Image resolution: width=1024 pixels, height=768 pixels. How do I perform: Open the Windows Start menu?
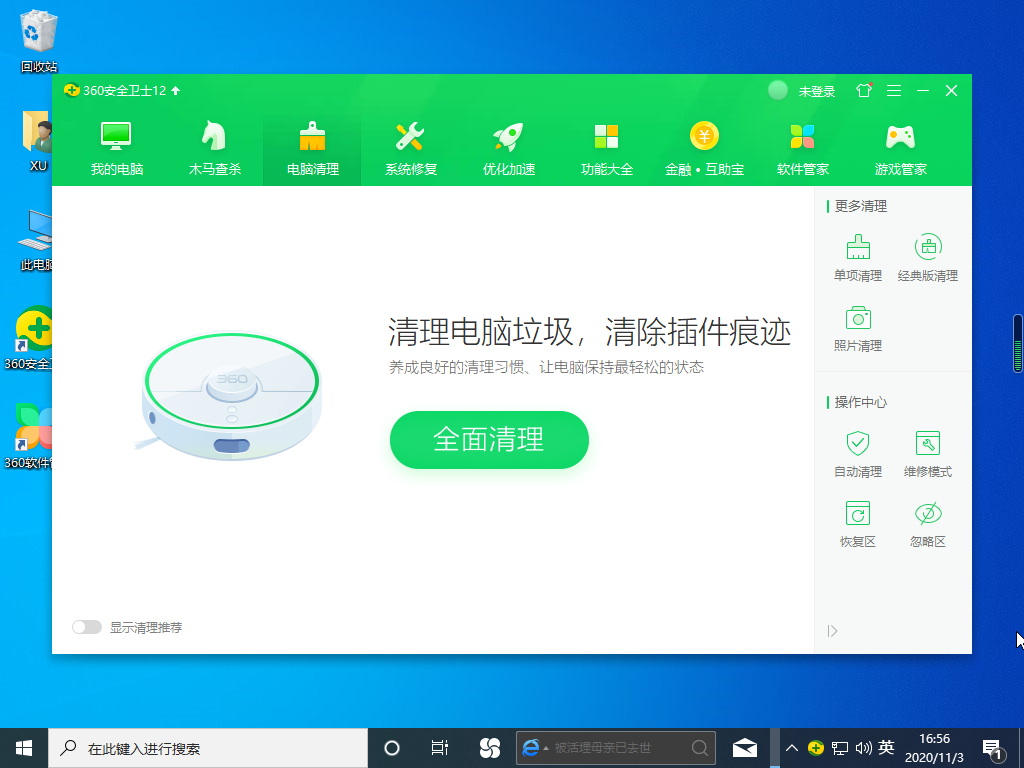tap(24, 748)
